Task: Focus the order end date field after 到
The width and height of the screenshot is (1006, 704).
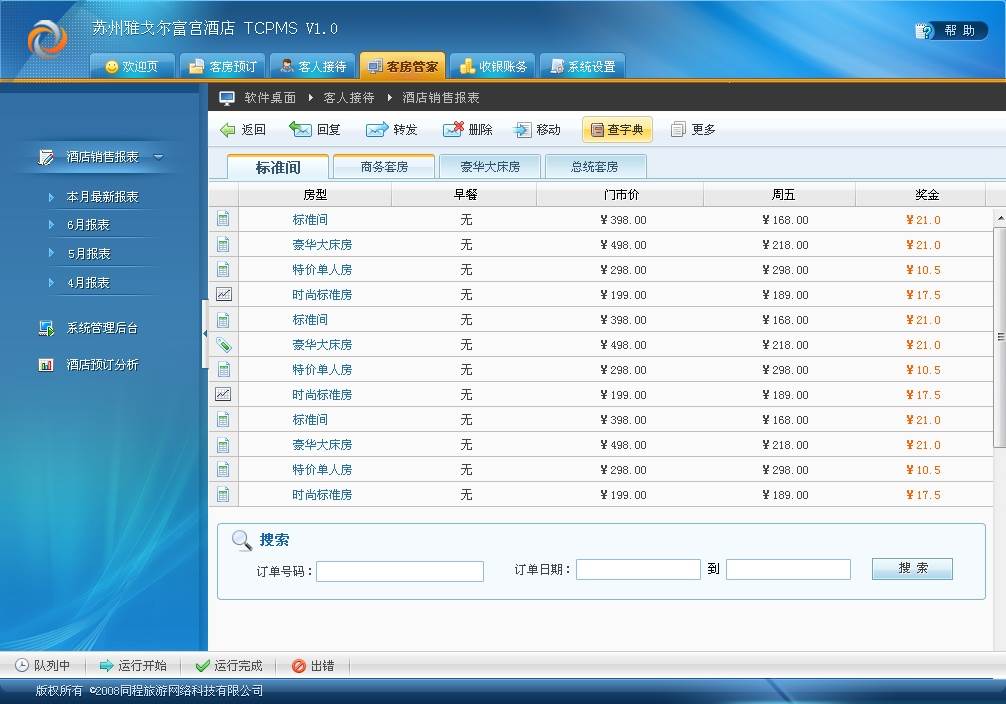Action: (x=789, y=569)
